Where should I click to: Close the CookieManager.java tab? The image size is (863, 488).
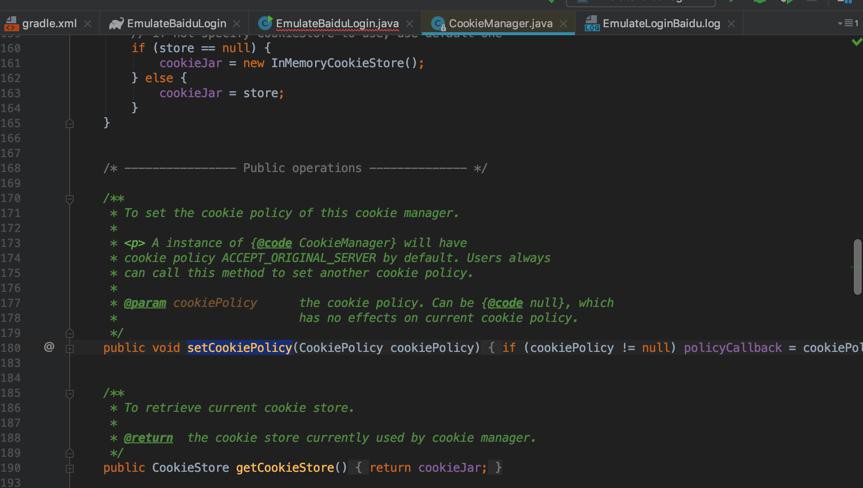click(564, 24)
